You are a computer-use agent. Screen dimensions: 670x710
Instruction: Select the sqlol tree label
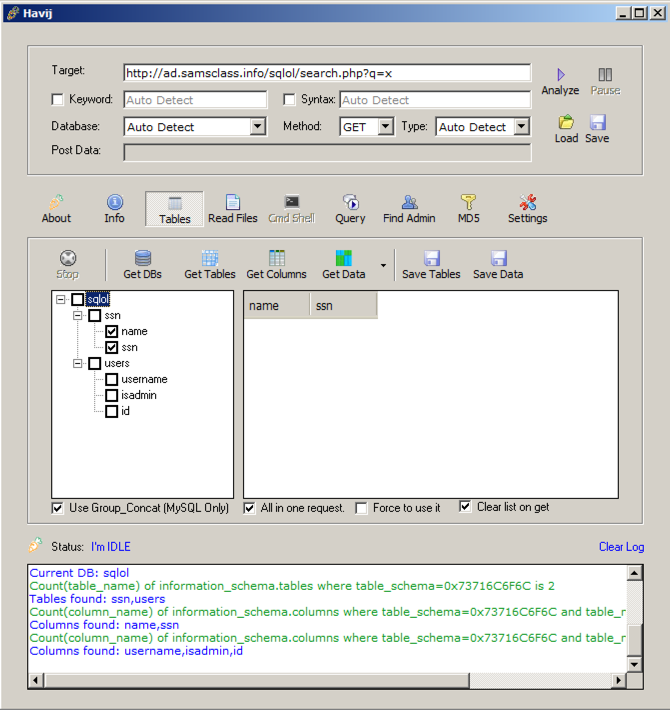pyautogui.click(x=98, y=299)
